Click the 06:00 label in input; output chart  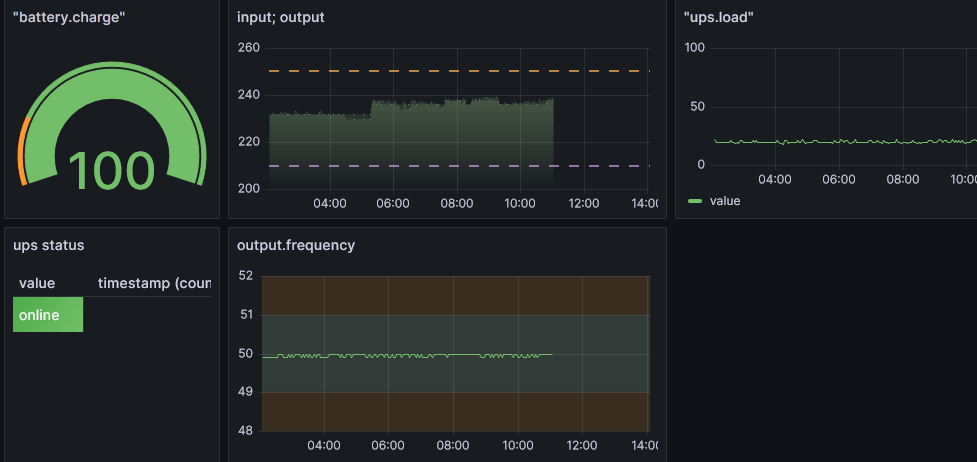[x=393, y=203]
